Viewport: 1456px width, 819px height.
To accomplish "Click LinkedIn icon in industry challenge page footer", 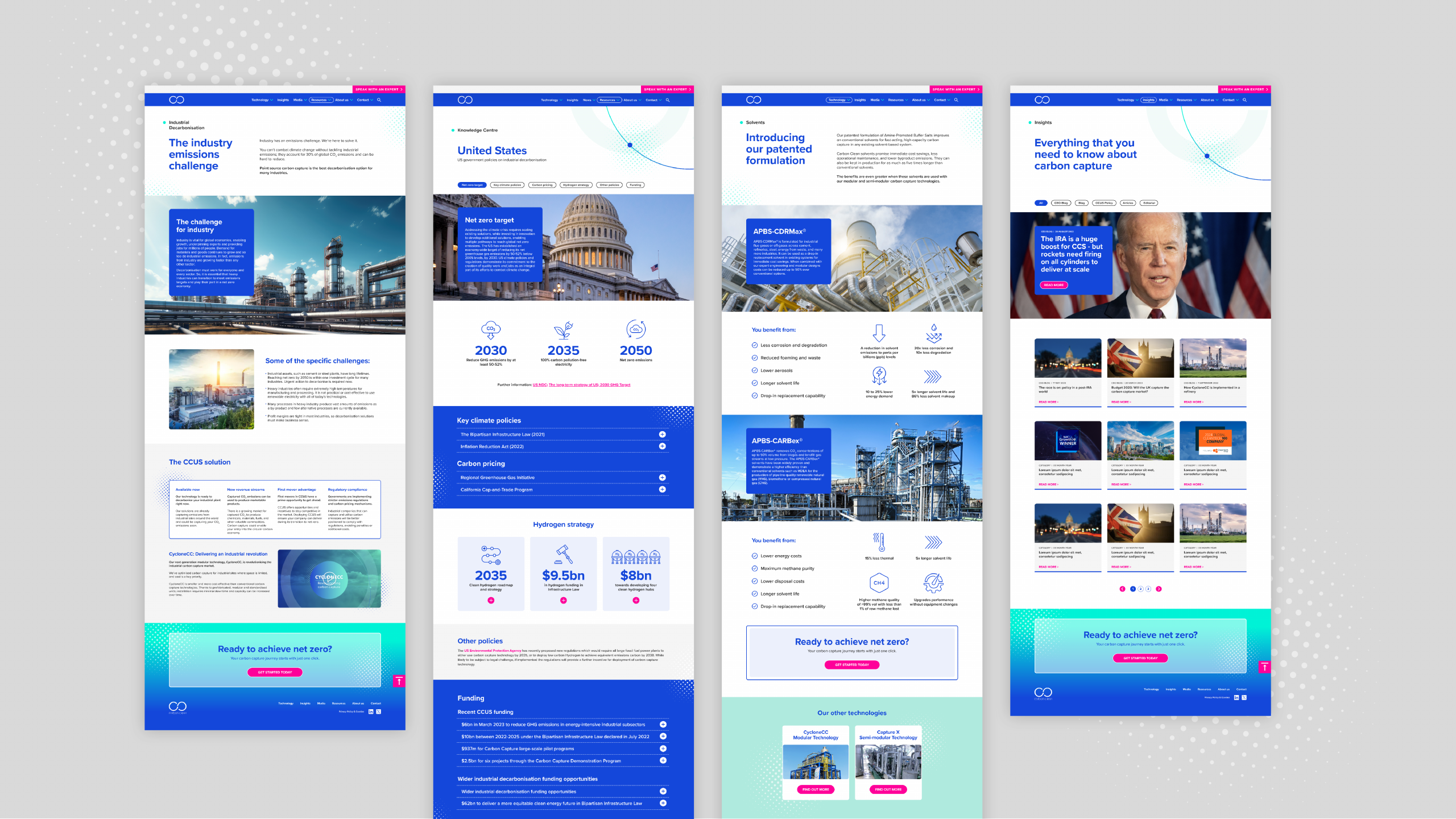I will [x=371, y=712].
